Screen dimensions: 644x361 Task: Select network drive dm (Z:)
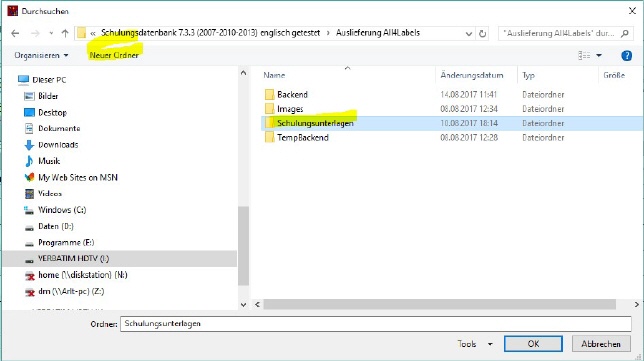coord(71,291)
